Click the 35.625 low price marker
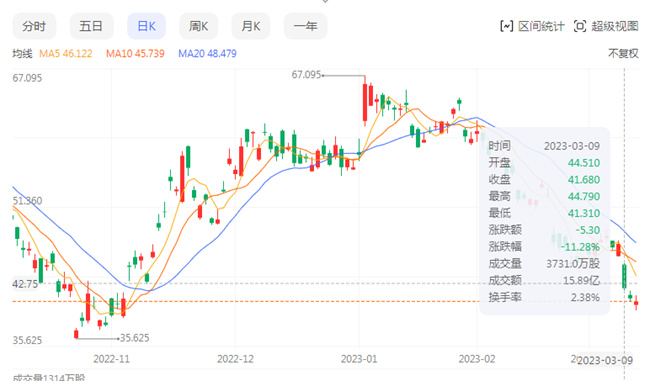650x381 pixels. [135, 338]
